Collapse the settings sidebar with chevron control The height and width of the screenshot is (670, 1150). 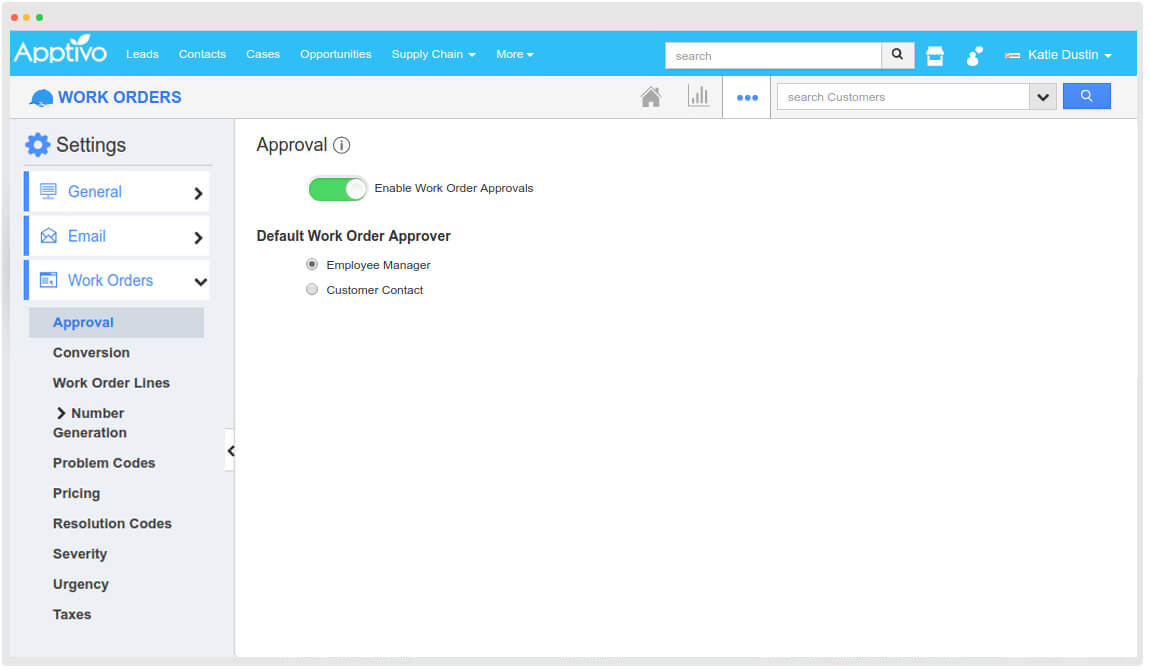[x=231, y=450]
